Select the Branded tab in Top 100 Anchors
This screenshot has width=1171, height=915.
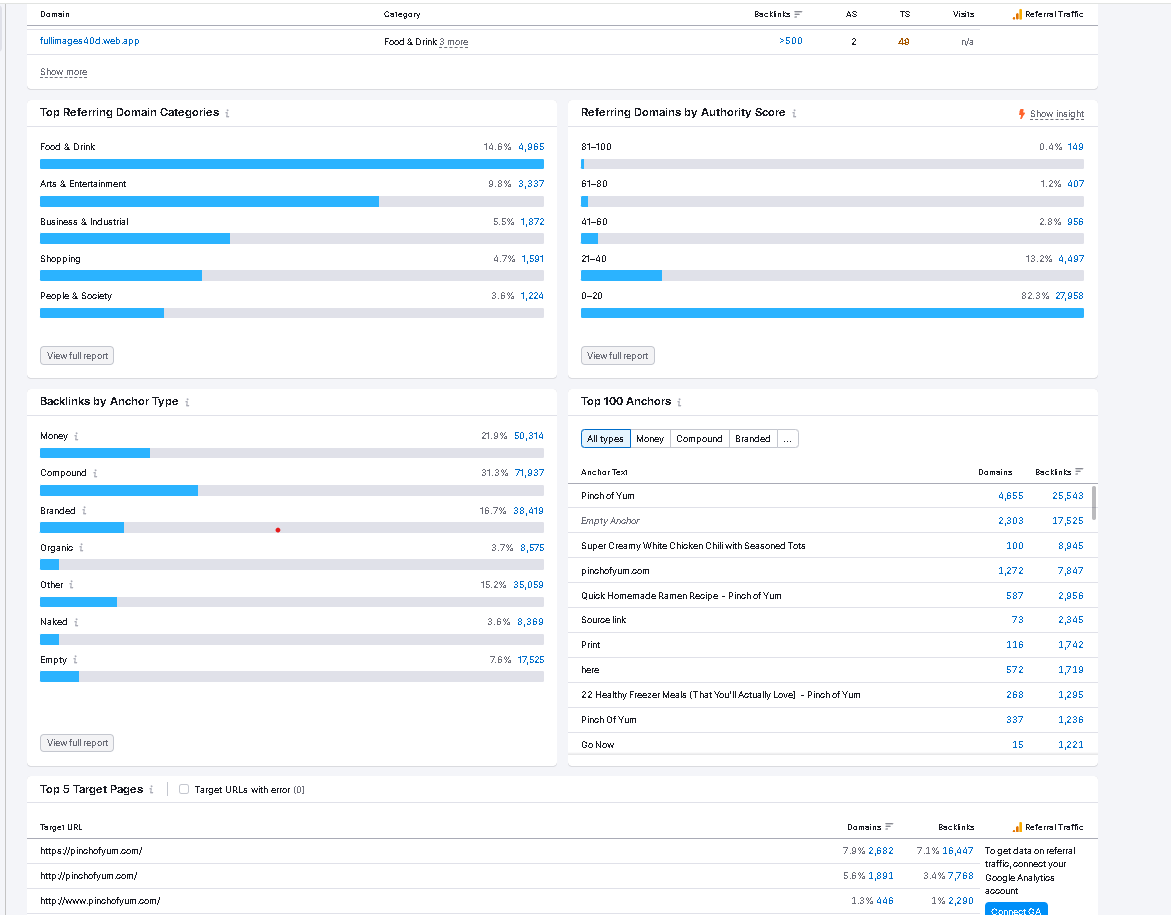(752, 439)
